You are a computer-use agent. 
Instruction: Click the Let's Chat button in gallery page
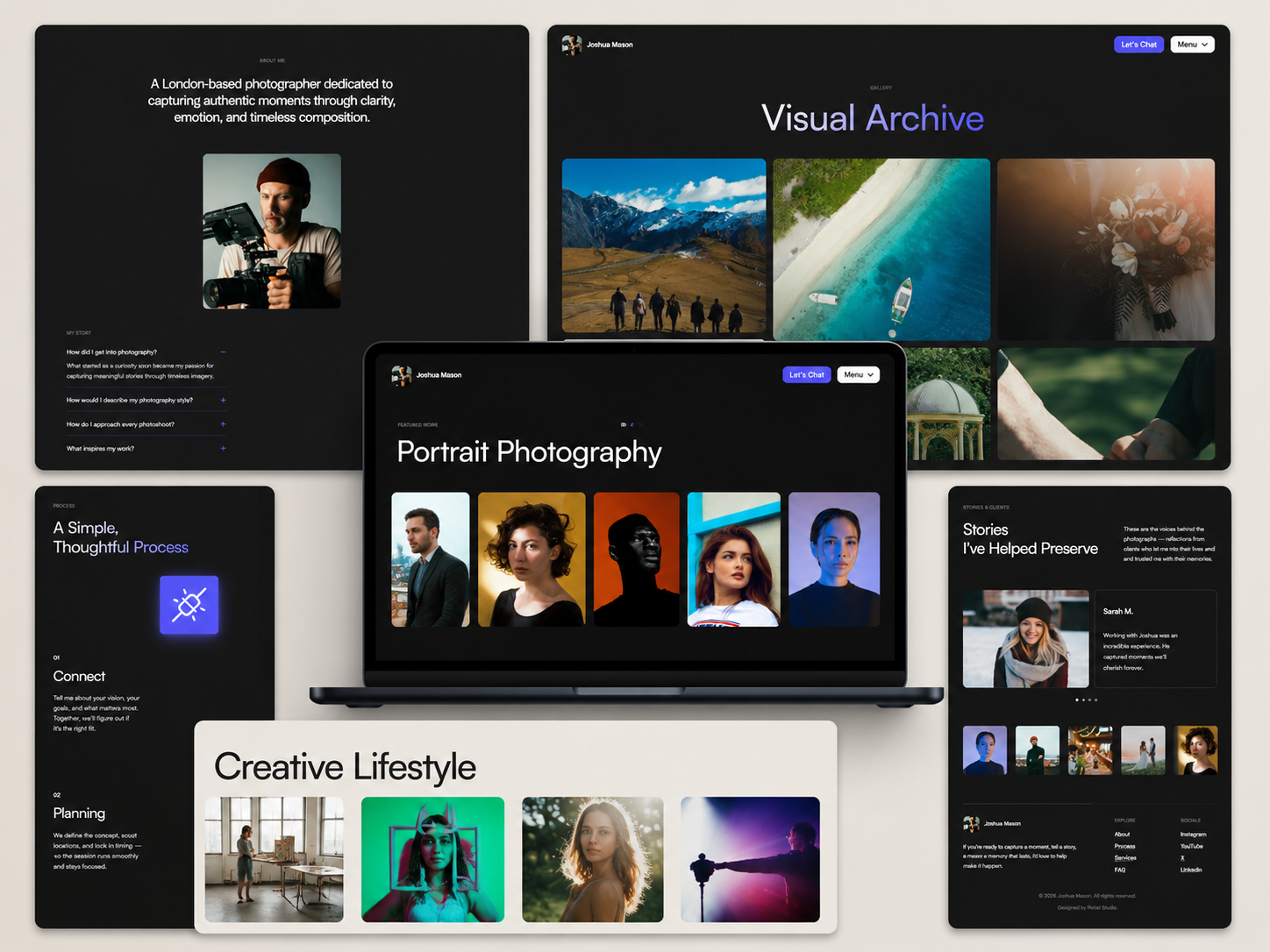click(1138, 45)
